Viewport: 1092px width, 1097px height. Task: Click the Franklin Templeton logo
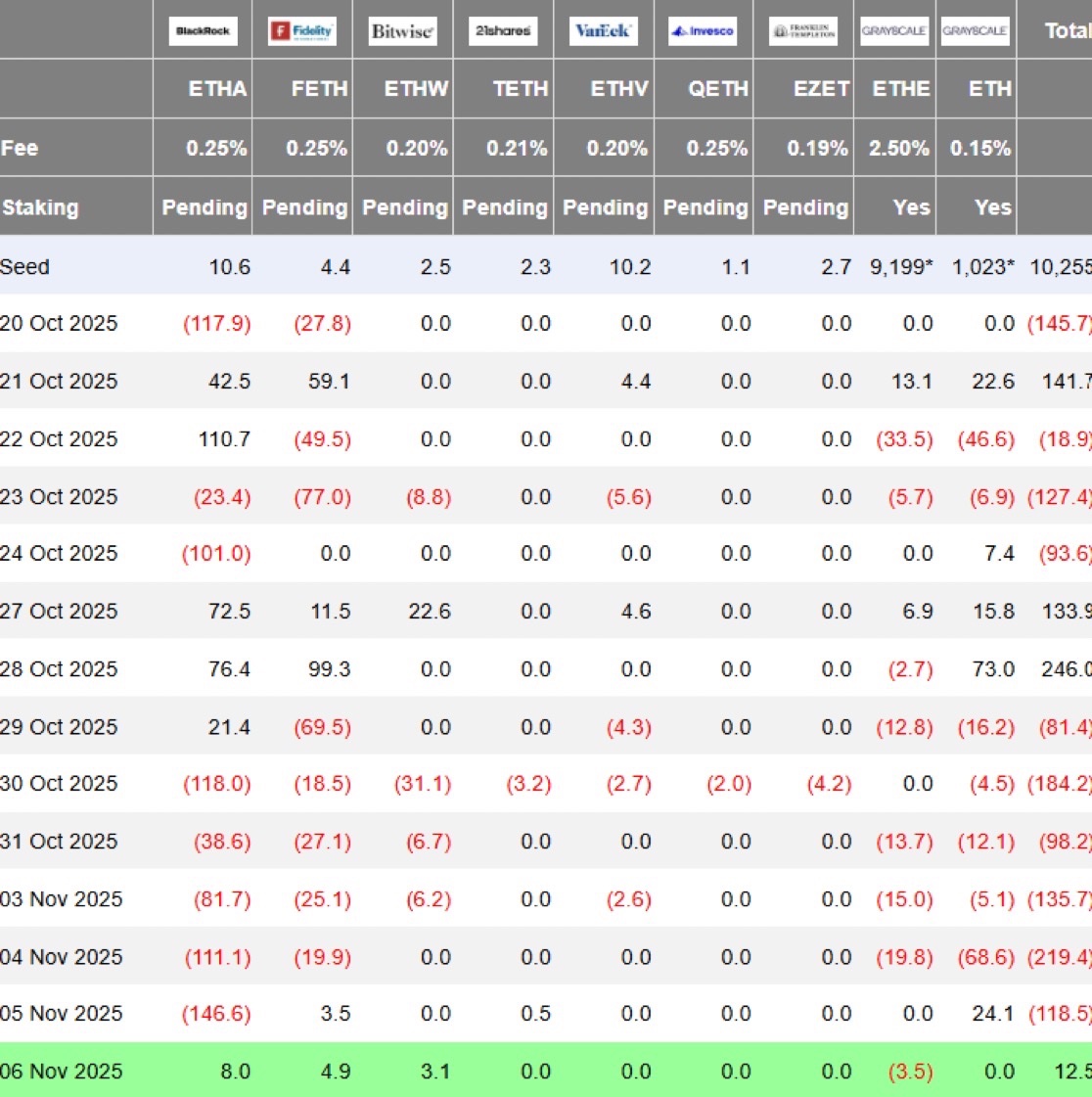[x=803, y=30]
